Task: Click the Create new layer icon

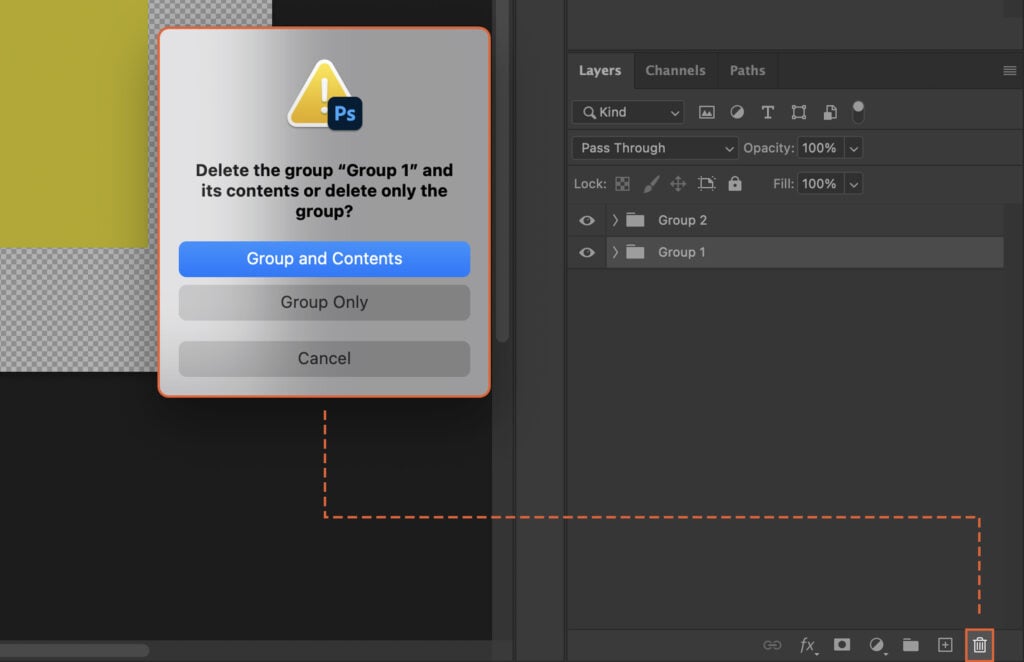Action: click(x=945, y=645)
